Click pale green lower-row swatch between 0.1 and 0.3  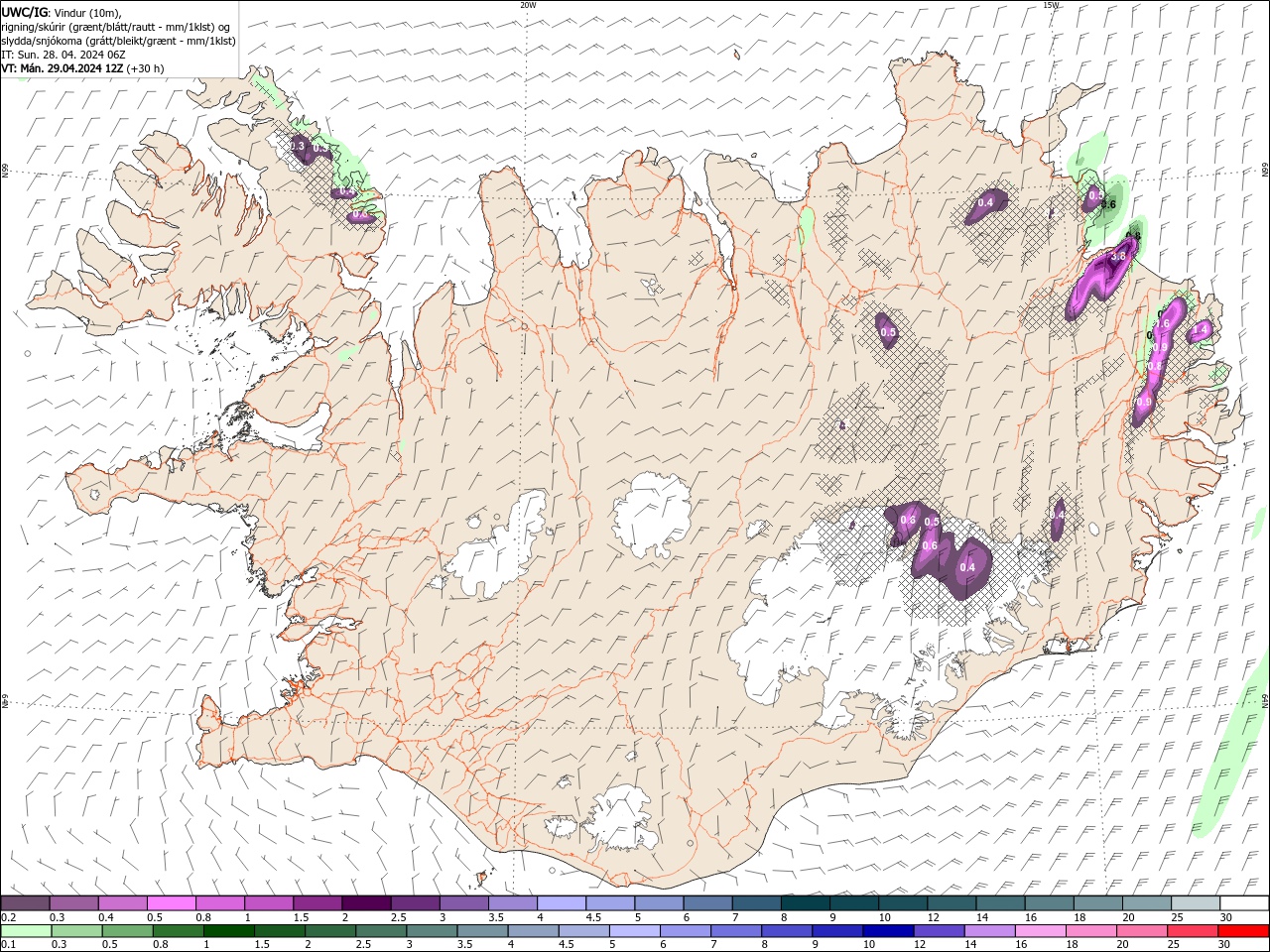pos(26,931)
